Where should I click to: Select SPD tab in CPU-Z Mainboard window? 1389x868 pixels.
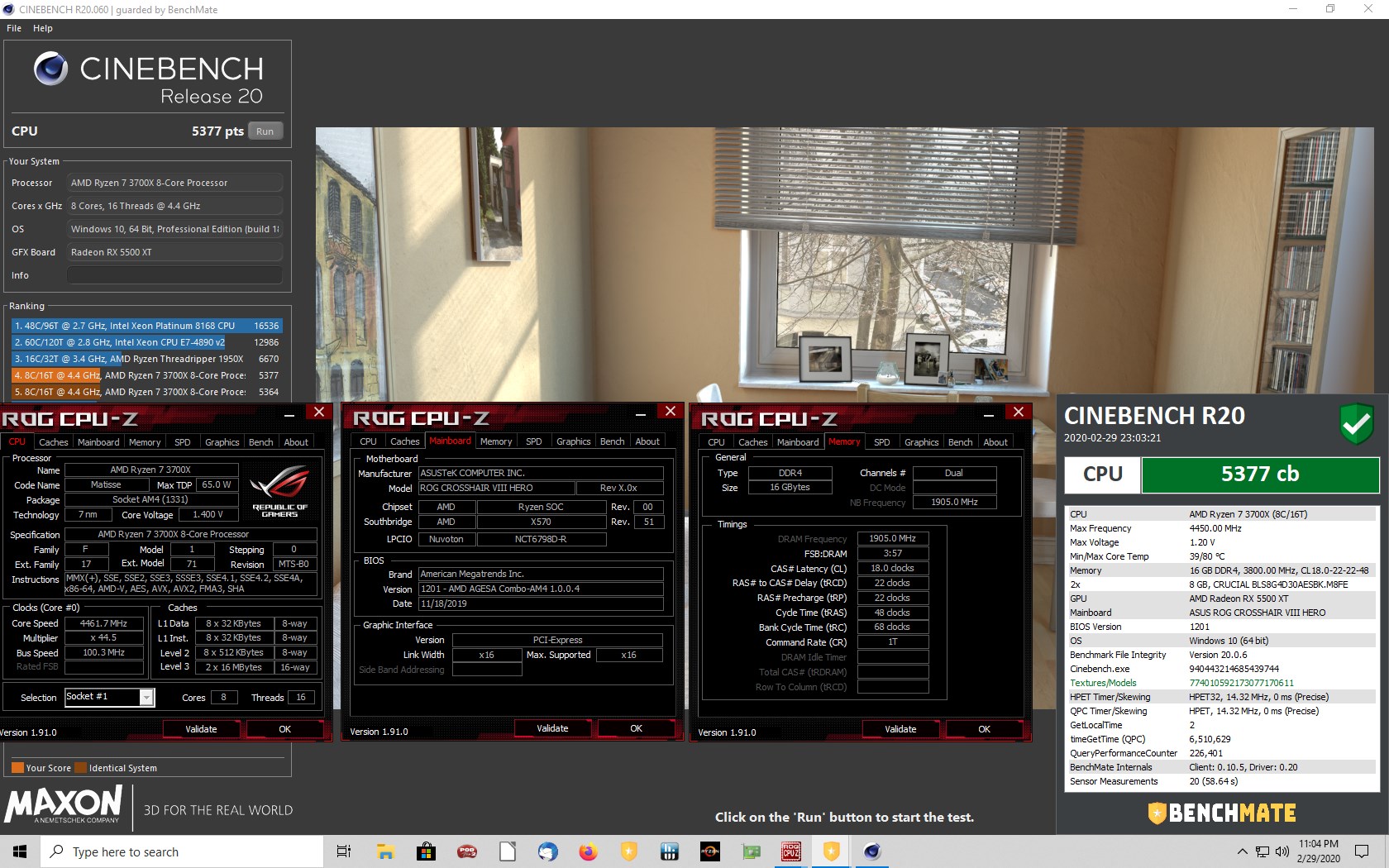[x=534, y=441]
